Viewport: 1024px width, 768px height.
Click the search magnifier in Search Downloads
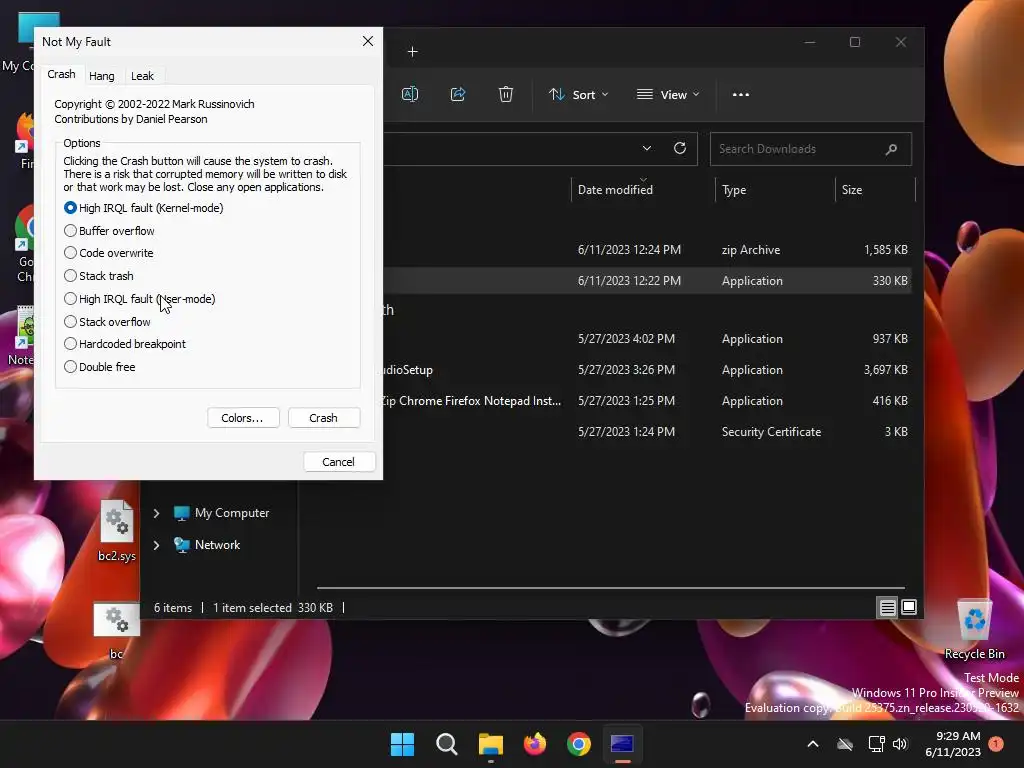coord(891,150)
